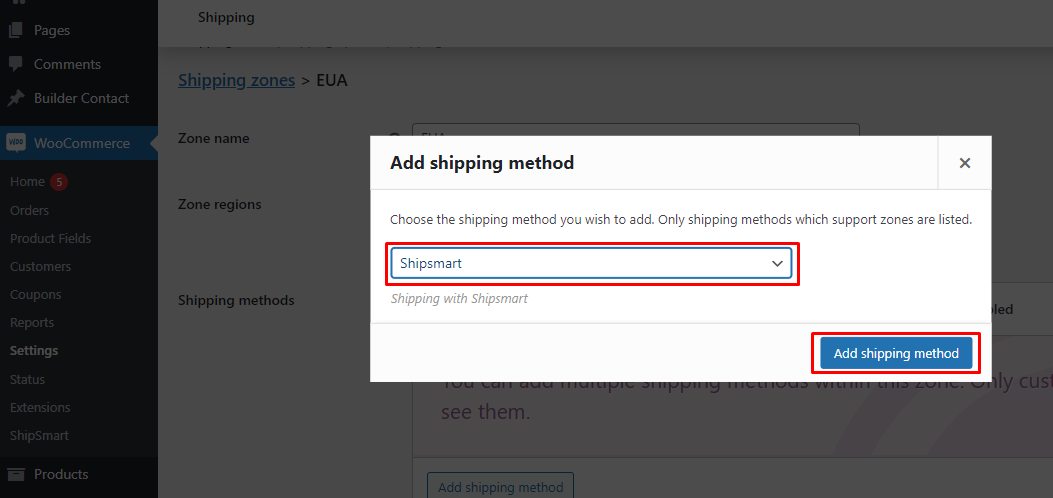Open ShipSmart submenu item

tap(39, 435)
